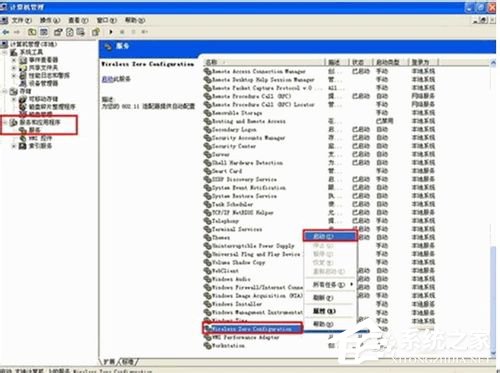Sort by the 描述 column header
This screenshot has height=373, width=500.
point(337,62)
